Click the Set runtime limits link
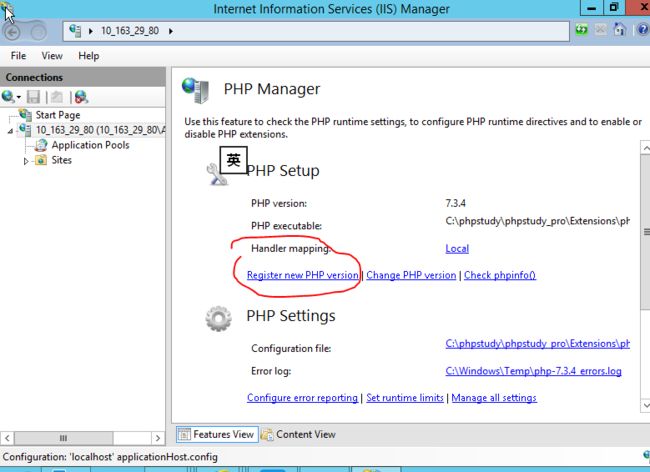The width and height of the screenshot is (650, 472). point(405,398)
